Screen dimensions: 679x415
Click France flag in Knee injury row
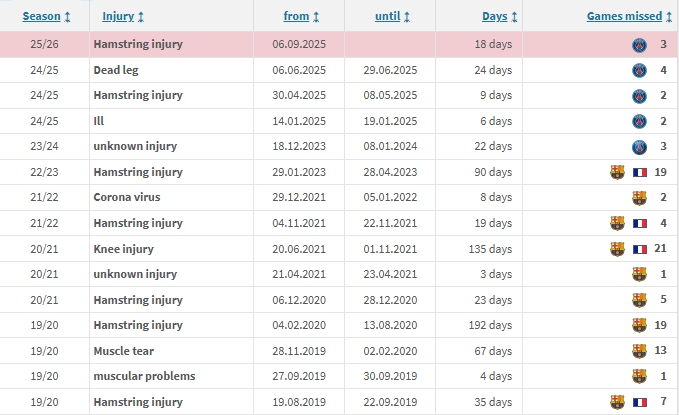point(640,249)
